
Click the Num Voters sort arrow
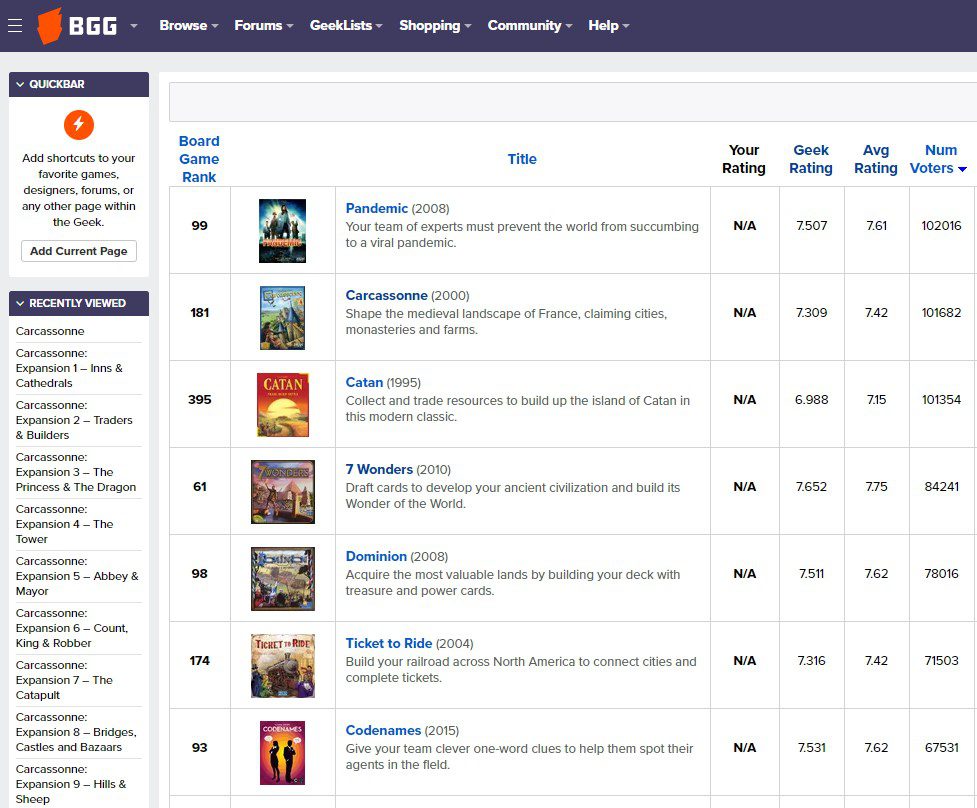point(962,169)
